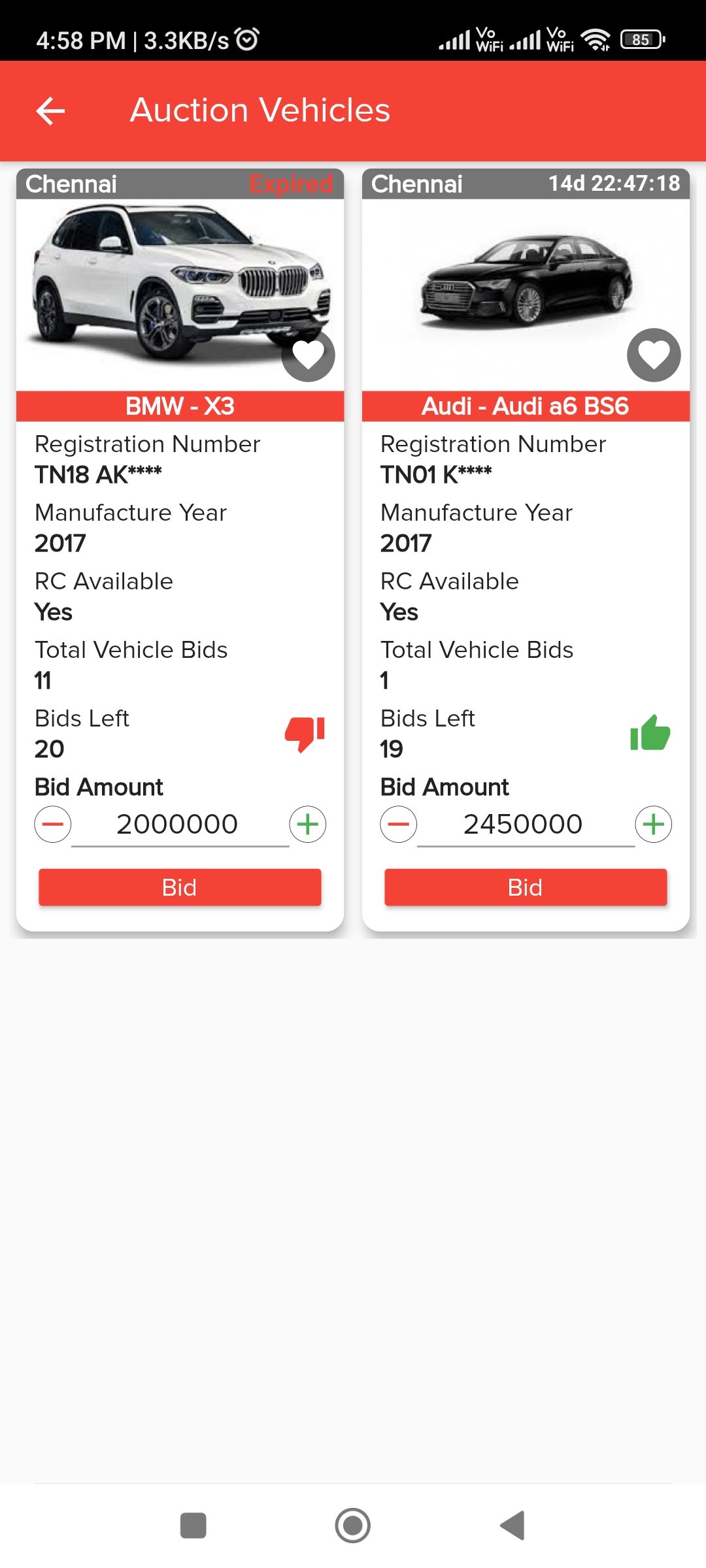Decrease the Audi a6 bid amount
This screenshot has width=706, height=1568.
(399, 825)
